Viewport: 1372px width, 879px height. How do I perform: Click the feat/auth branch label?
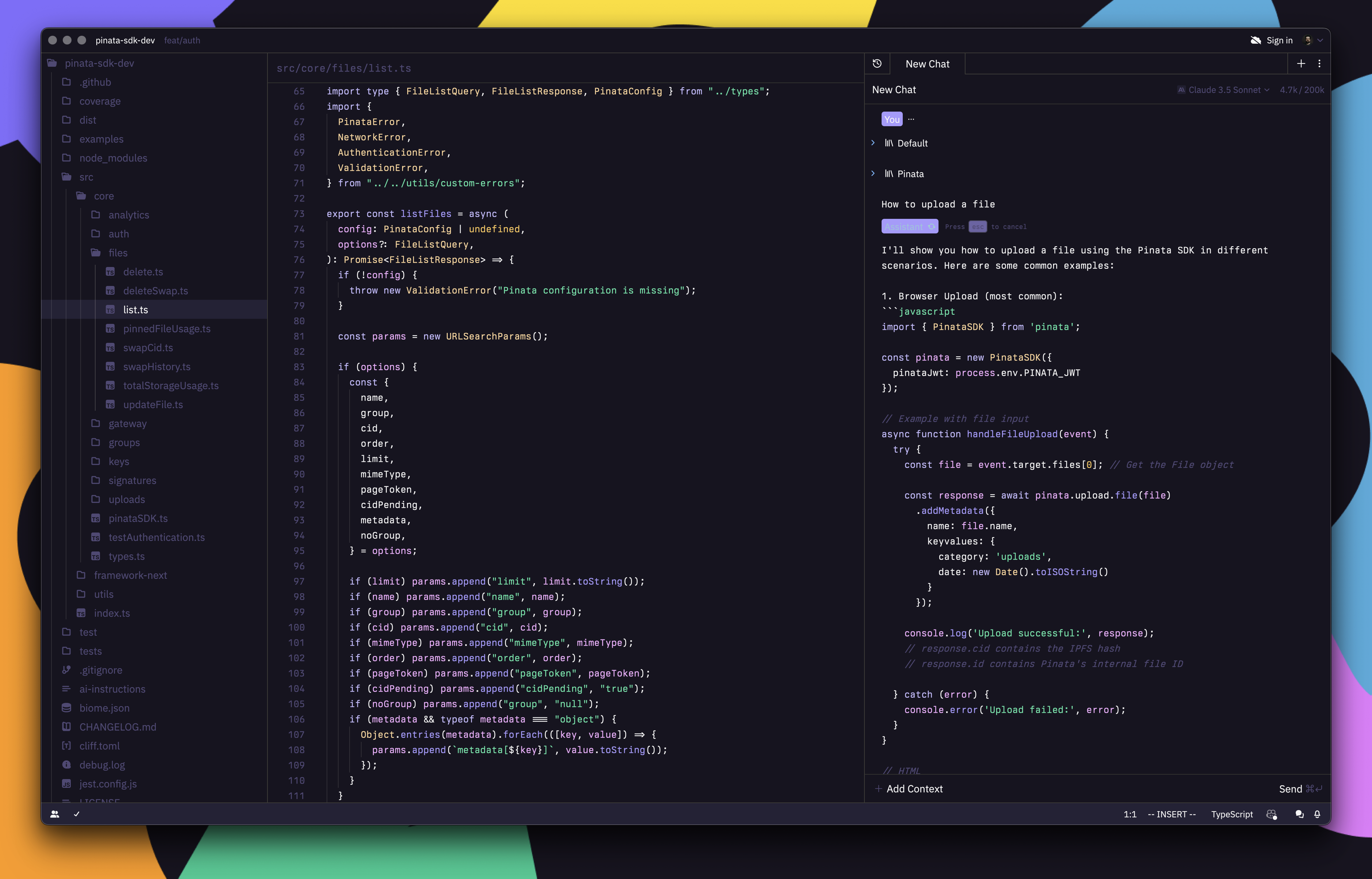pyautogui.click(x=182, y=40)
